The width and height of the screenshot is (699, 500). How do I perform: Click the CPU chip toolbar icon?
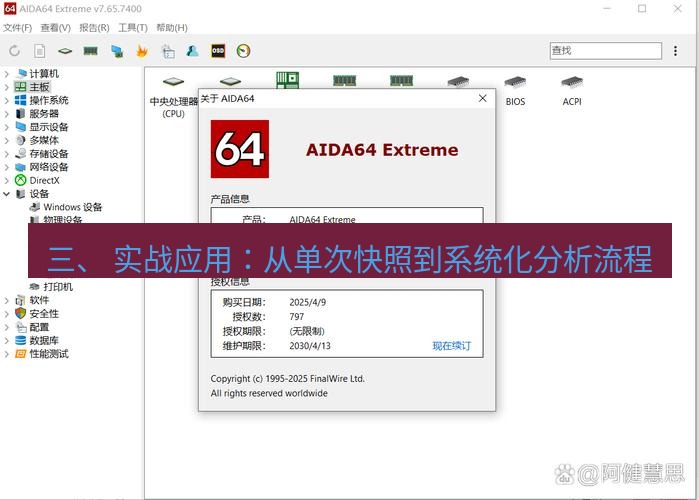[65, 51]
